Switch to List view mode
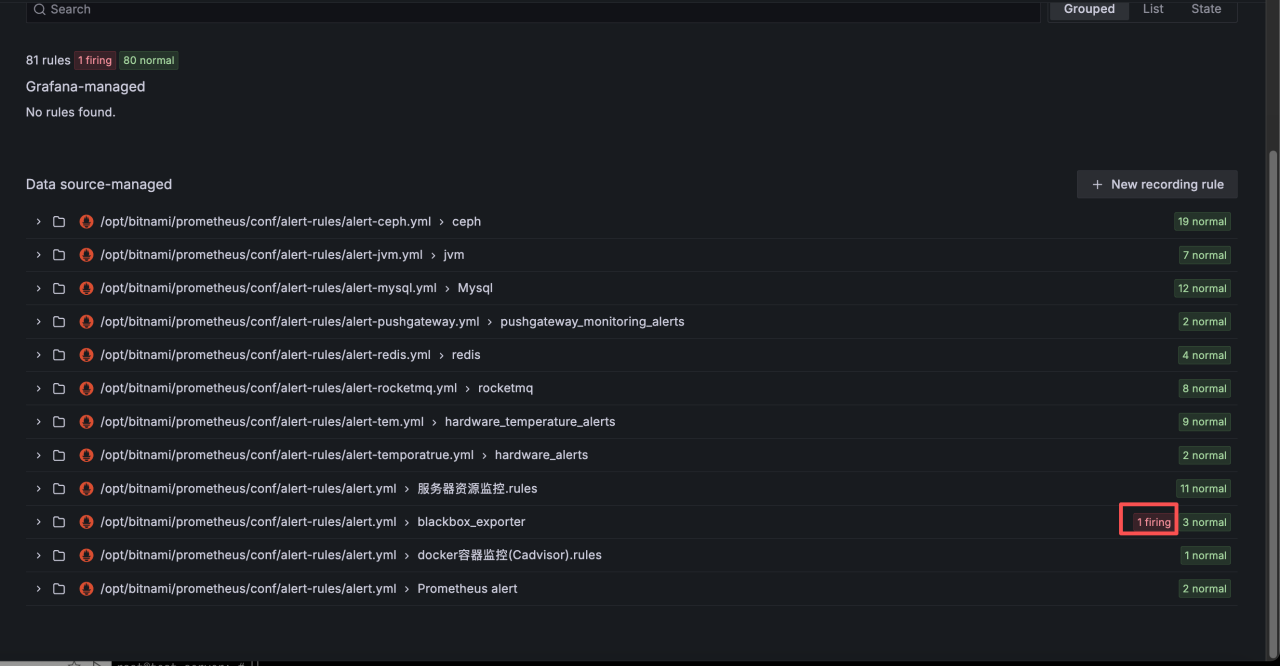This screenshot has width=1280, height=666. pos(1153,9)
